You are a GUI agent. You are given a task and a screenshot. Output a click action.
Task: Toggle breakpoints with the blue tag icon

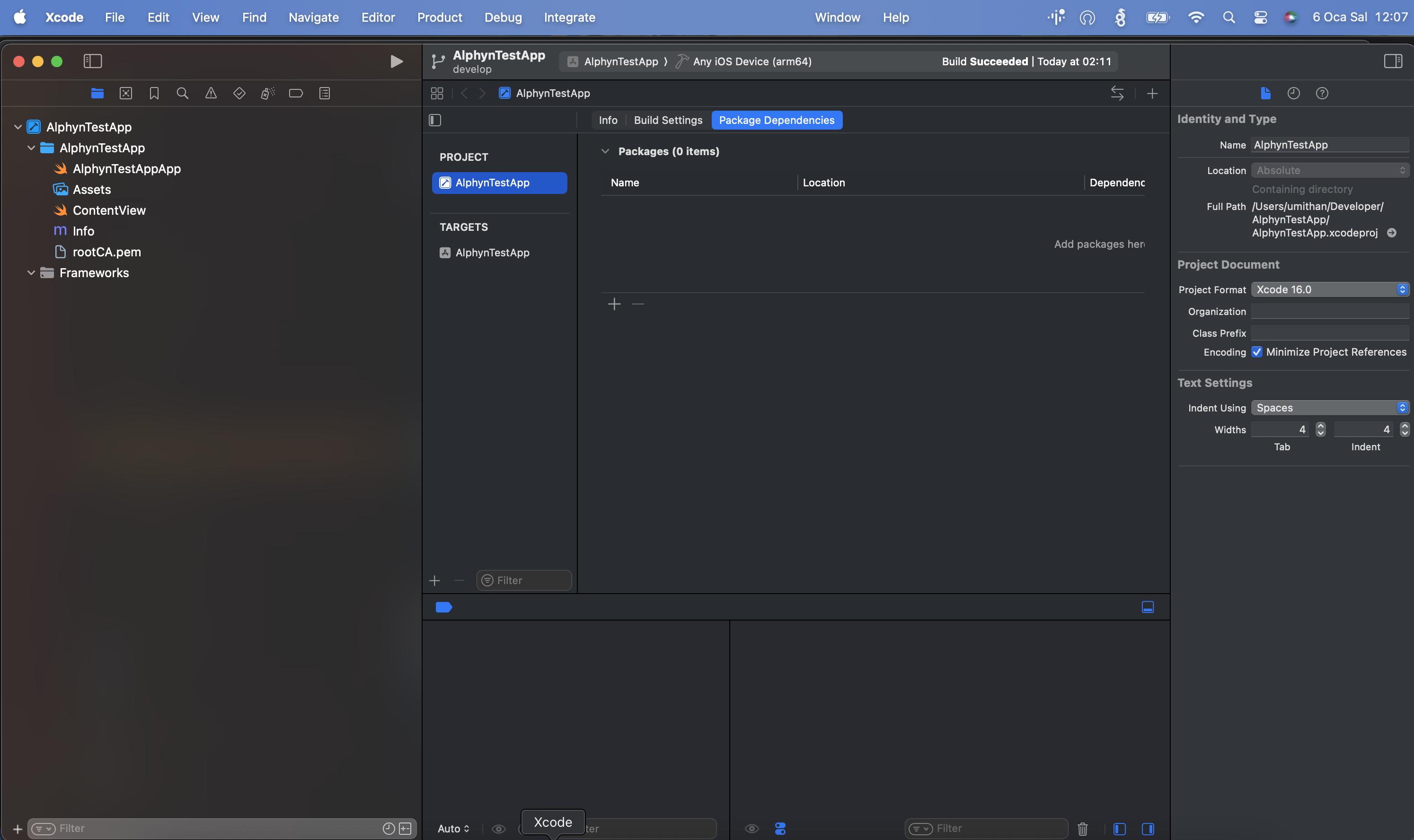pyautogui.click(x=443, y=607)
